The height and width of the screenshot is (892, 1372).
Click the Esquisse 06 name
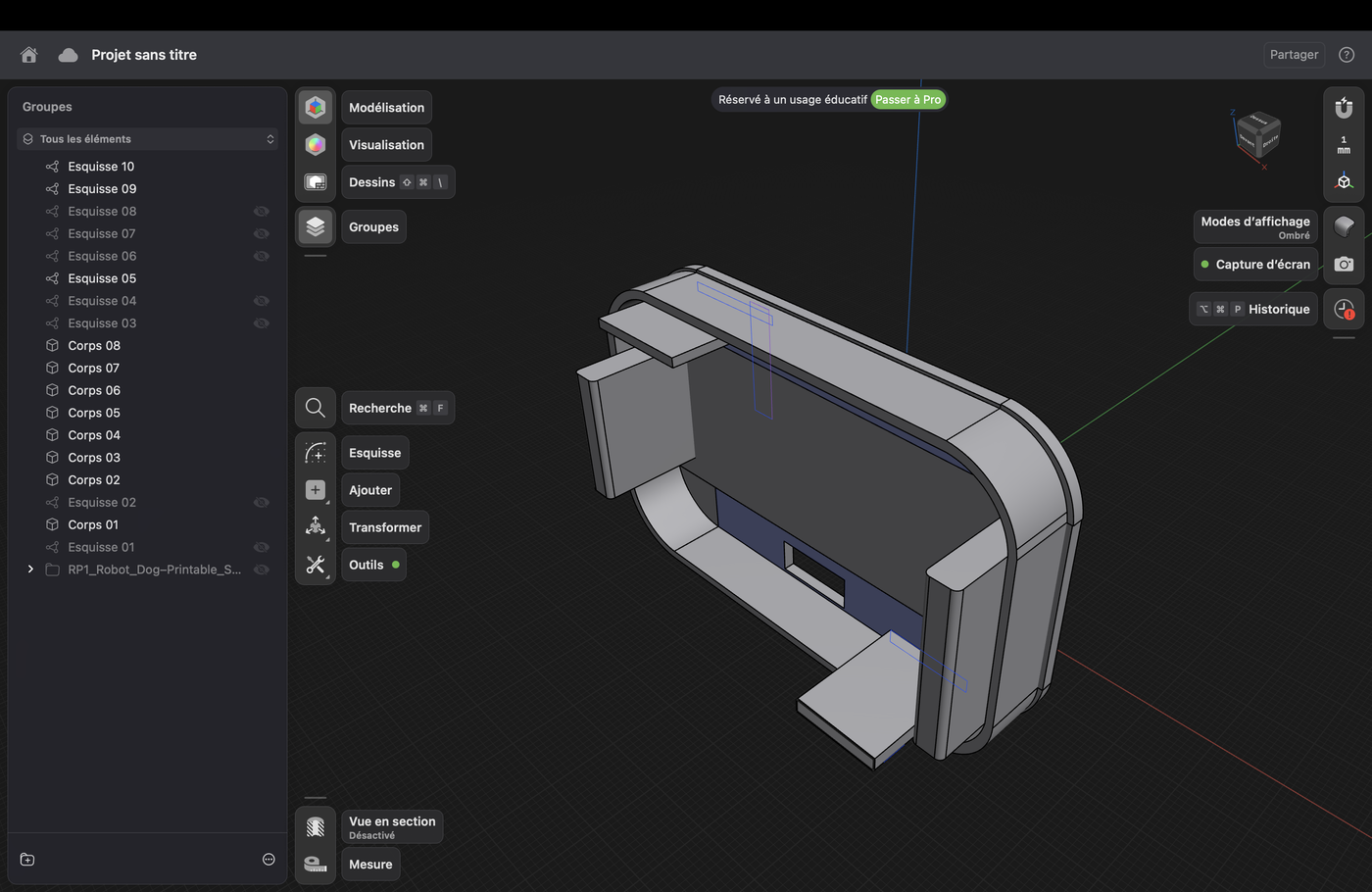(102, 257)
